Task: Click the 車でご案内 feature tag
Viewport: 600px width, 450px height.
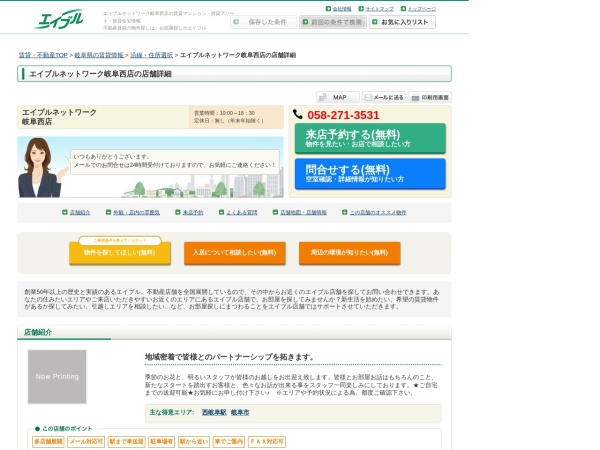Action: pyautogui.click(x=228, y=442)
